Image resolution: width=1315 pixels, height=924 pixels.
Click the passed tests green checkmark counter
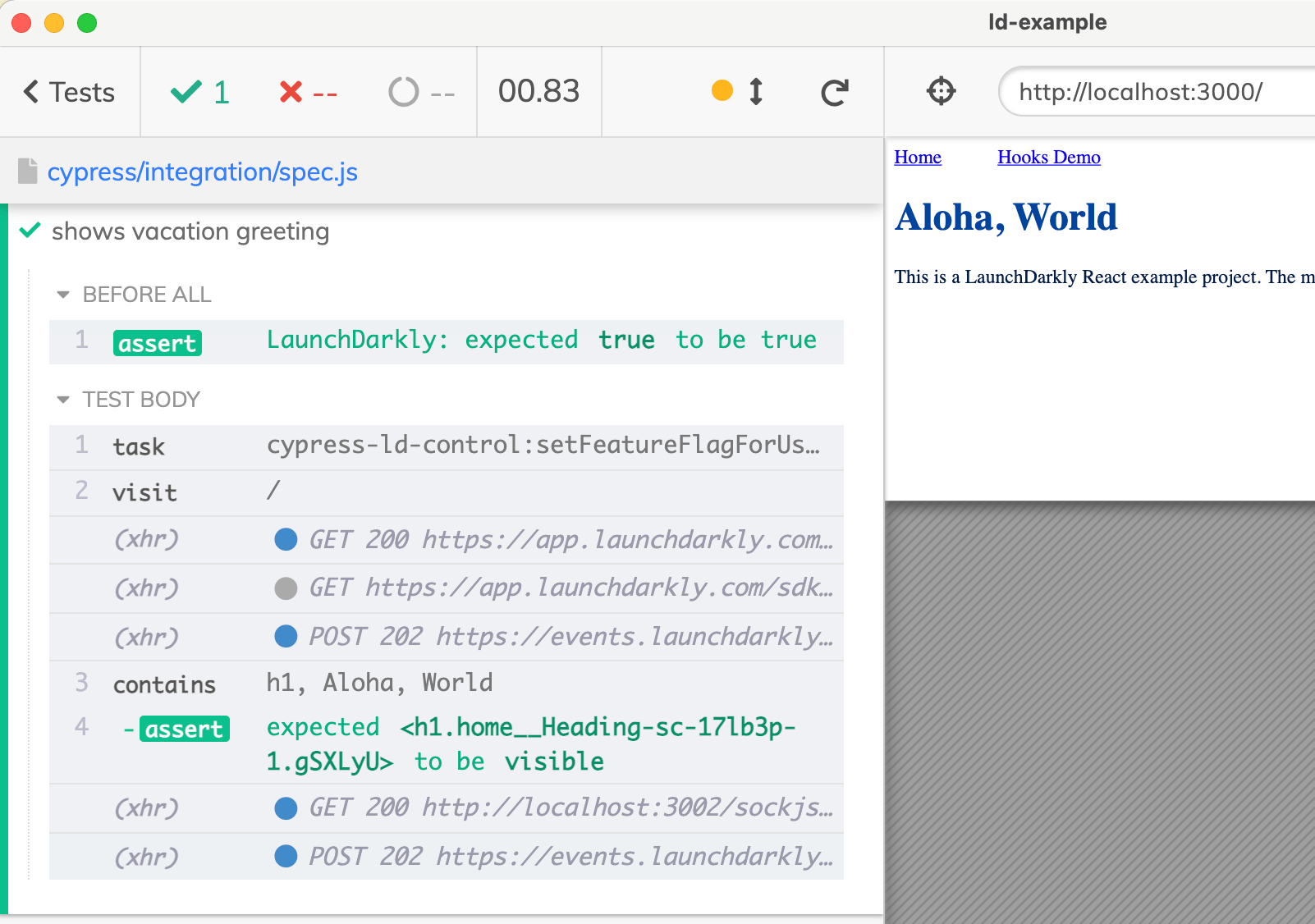199,92
